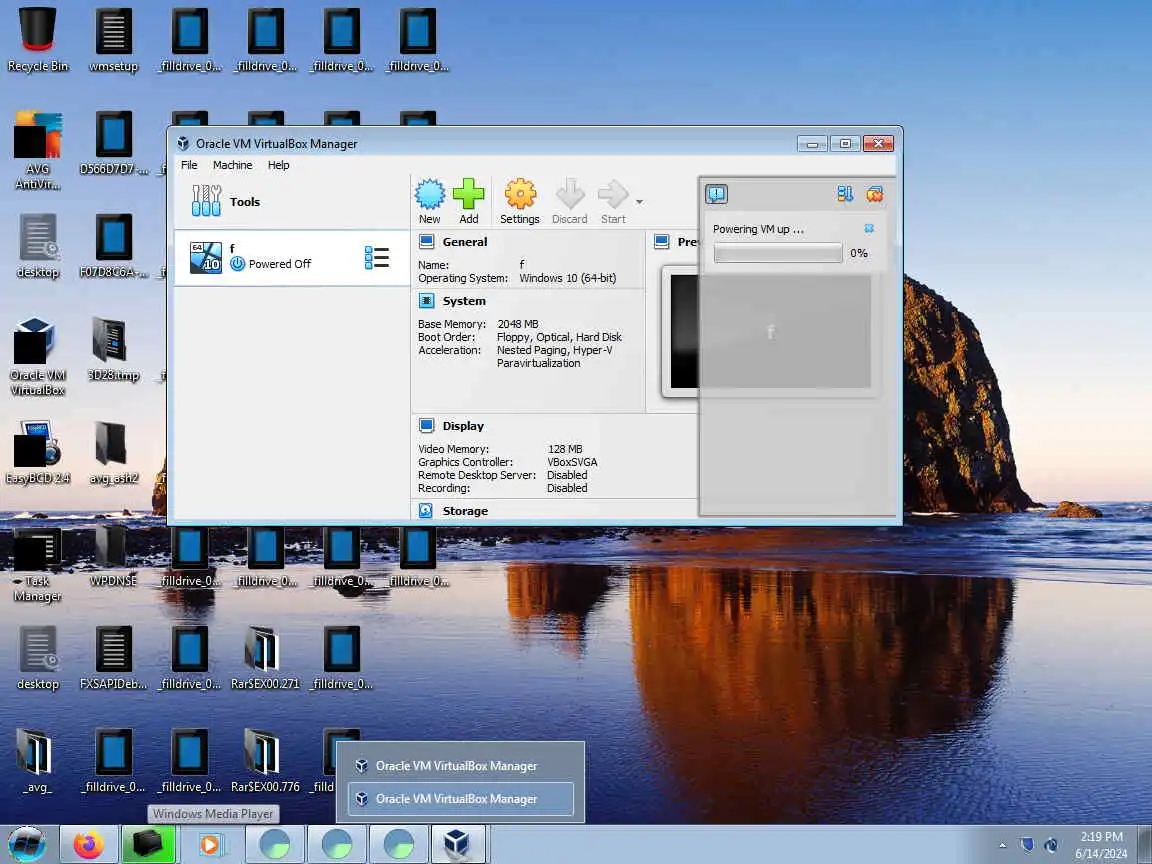Select the WPDNSE desktop folder
Viewport: 1152px width, 864px height.
tap(113, 555)
